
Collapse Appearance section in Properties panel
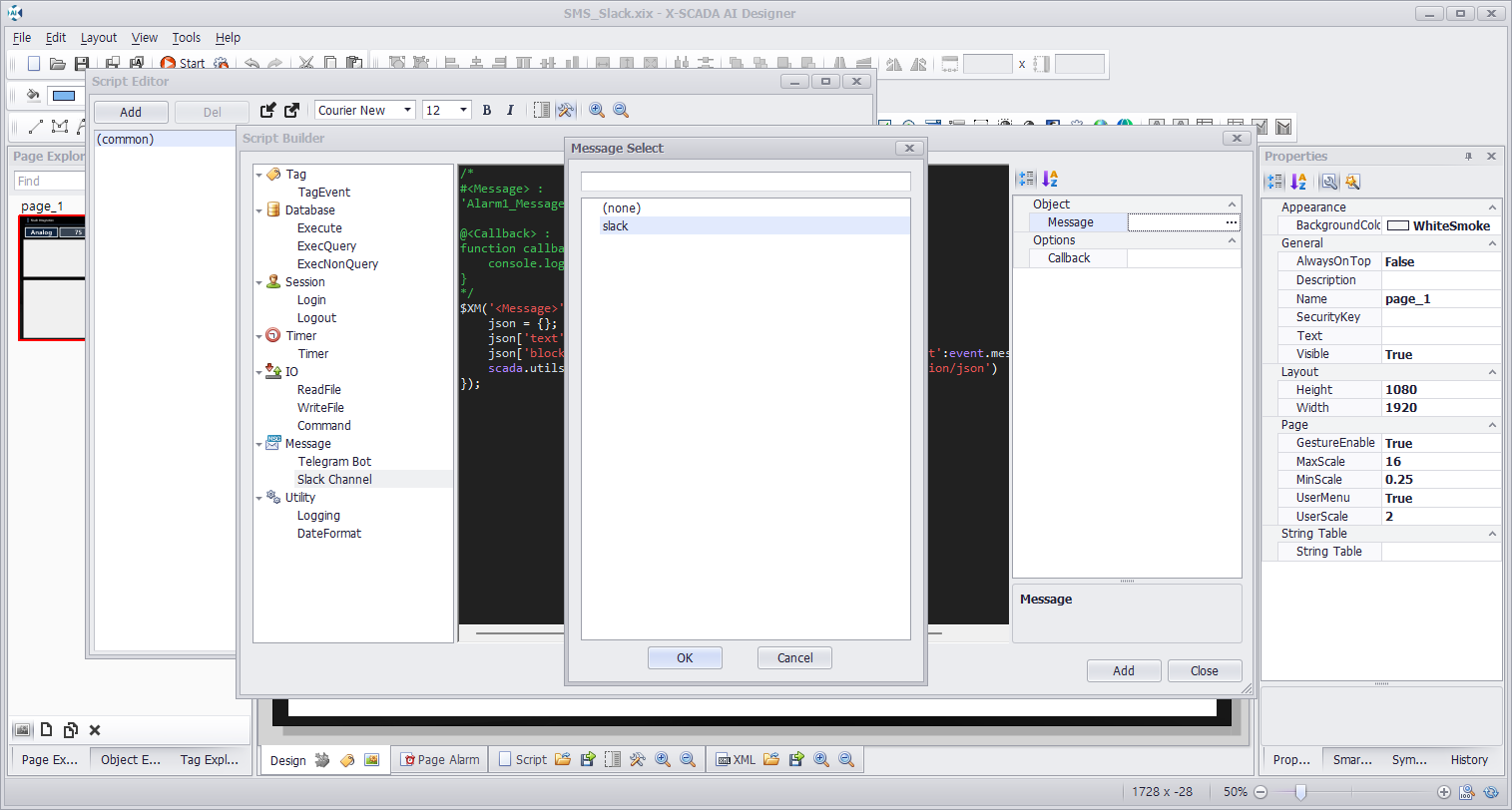click(x=1492, y=207)
